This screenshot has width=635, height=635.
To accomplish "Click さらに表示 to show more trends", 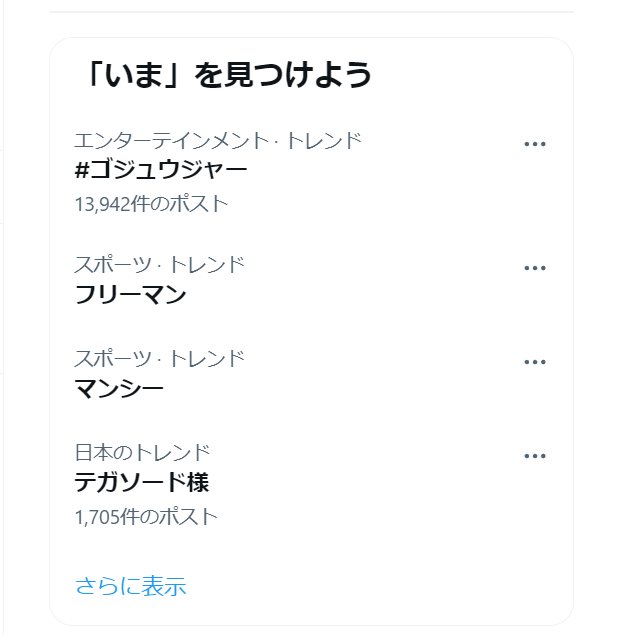I will pos(131,586).
